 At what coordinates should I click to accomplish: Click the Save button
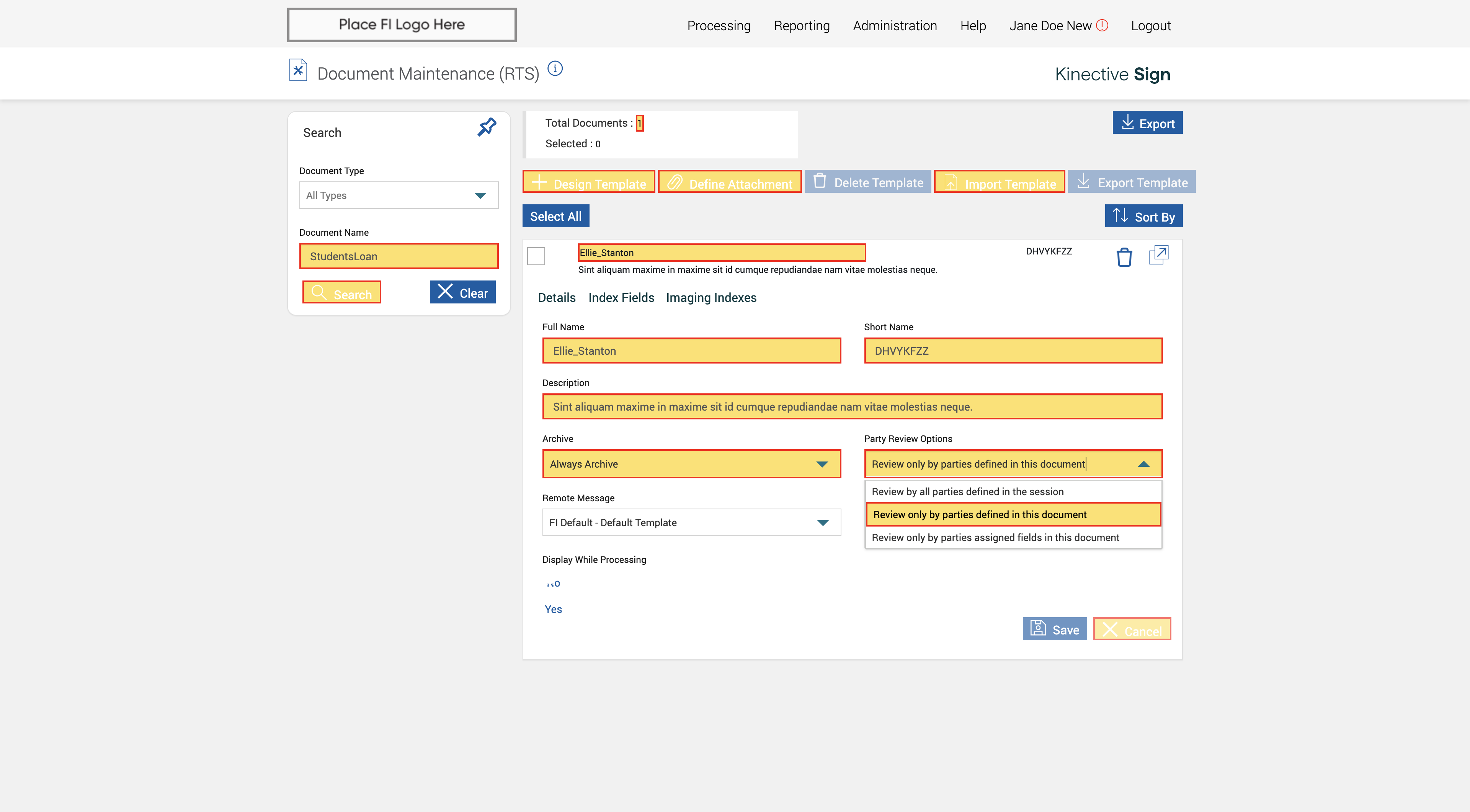(1054, 629)
